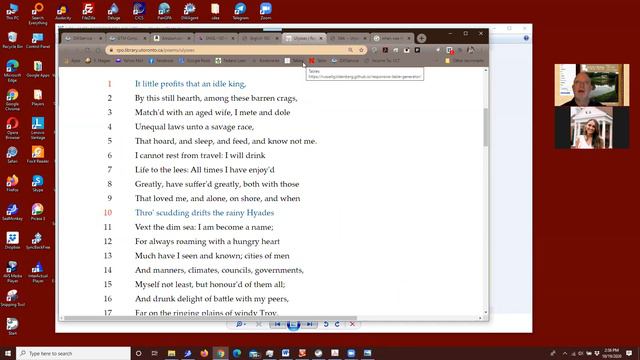This screenshot has width=640, height=360.
Task: Open Task View on the taskbar
Action: (x=155, y=353)
